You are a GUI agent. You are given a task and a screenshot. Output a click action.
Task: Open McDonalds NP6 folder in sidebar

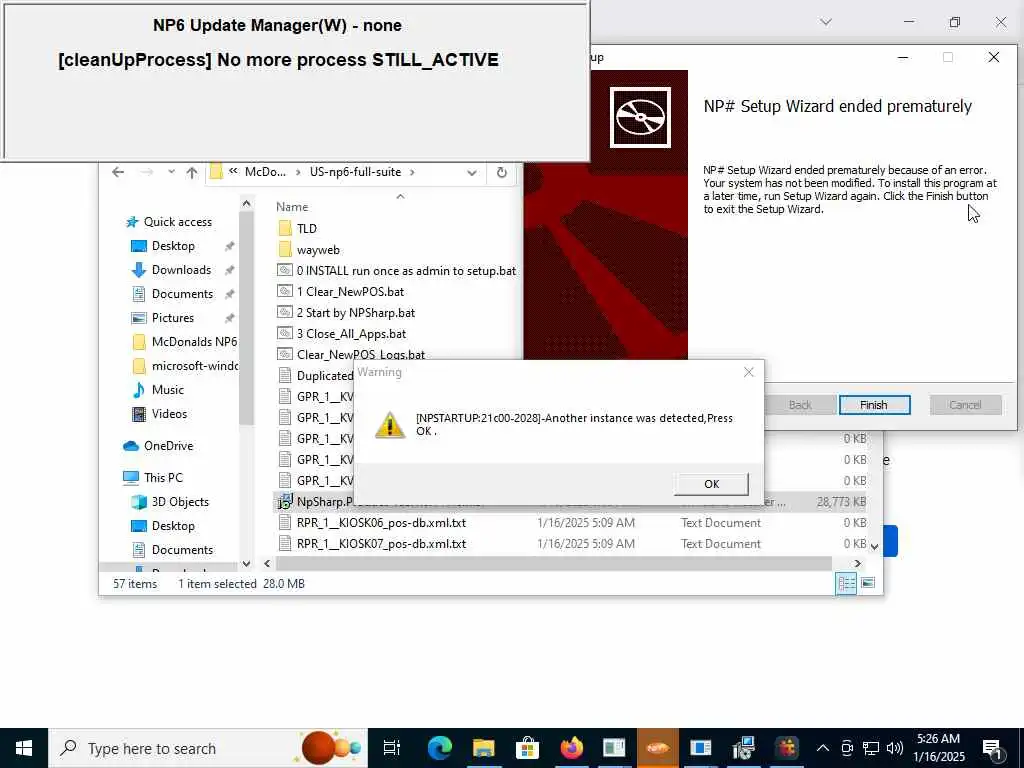pyautogui.click(x=185, y=342)
